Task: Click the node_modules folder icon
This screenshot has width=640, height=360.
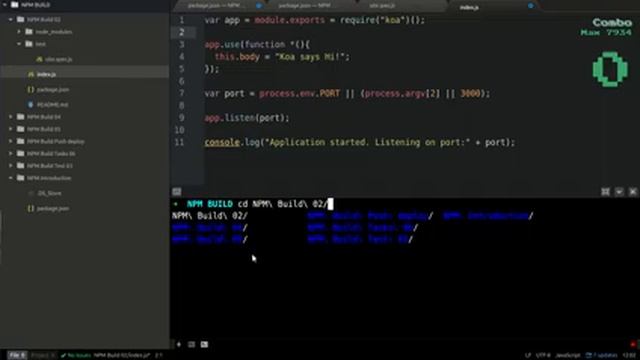Action: coord(29,31)
